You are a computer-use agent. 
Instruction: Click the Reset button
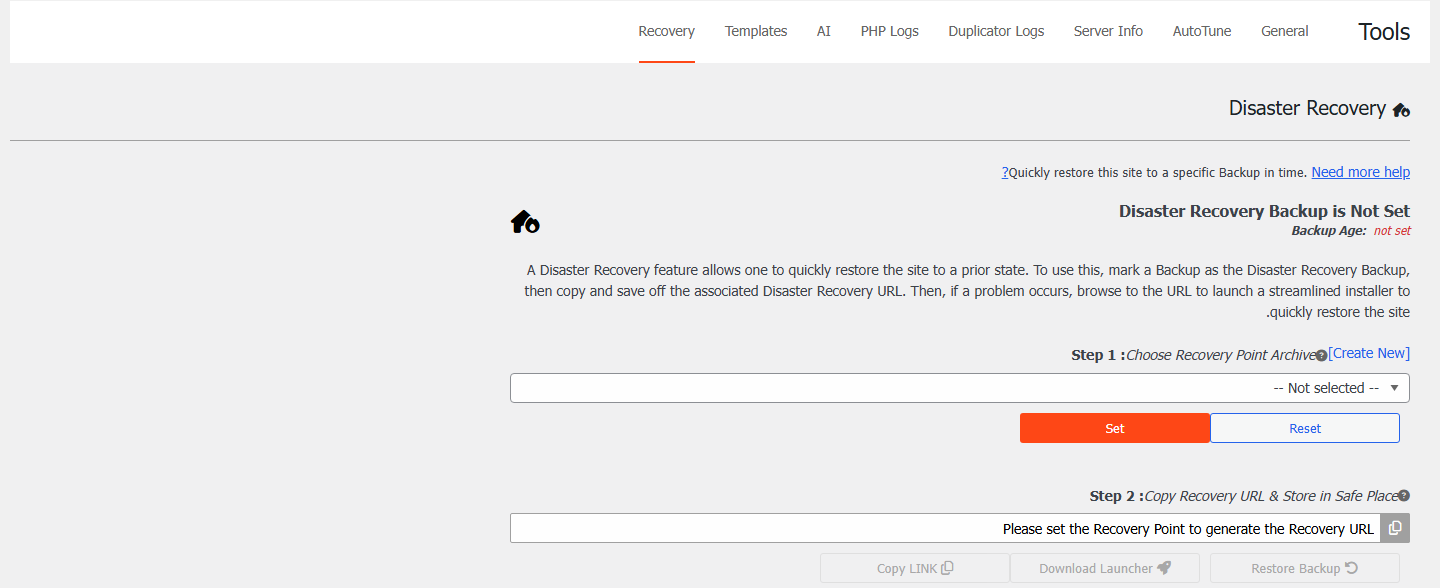point(1305,428)
